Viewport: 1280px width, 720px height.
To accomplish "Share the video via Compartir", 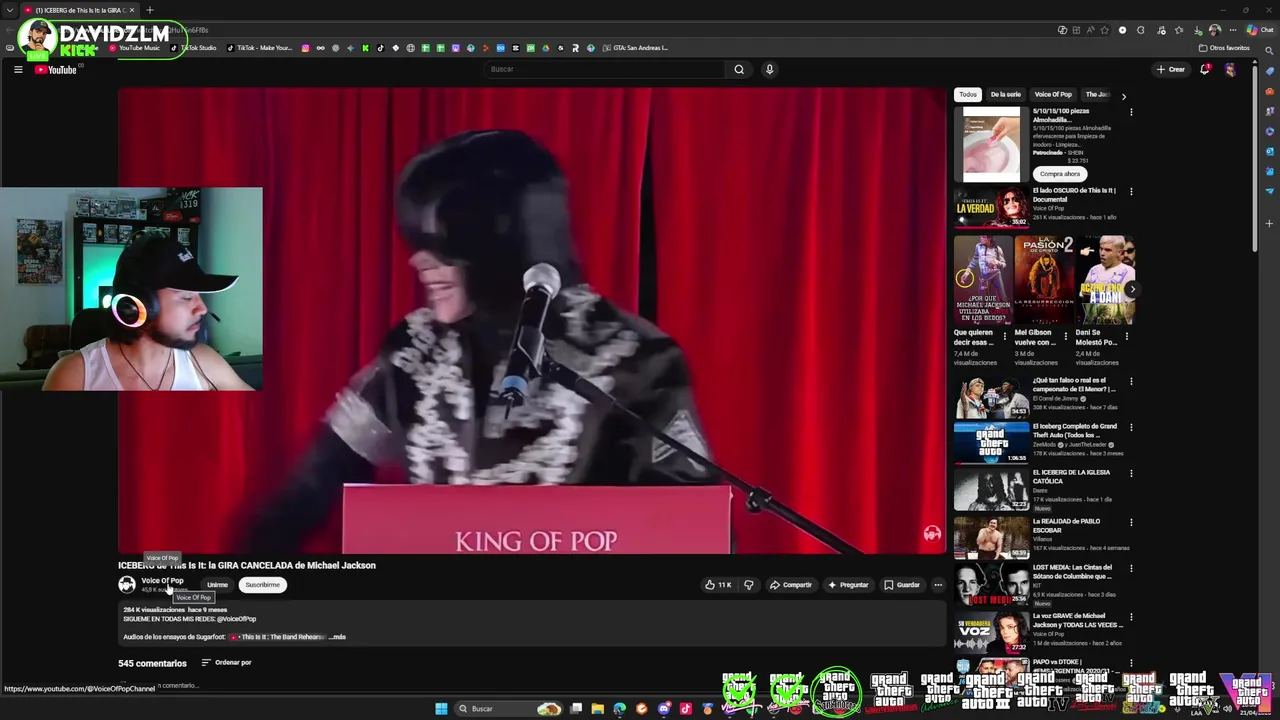I will click(791, 585).
